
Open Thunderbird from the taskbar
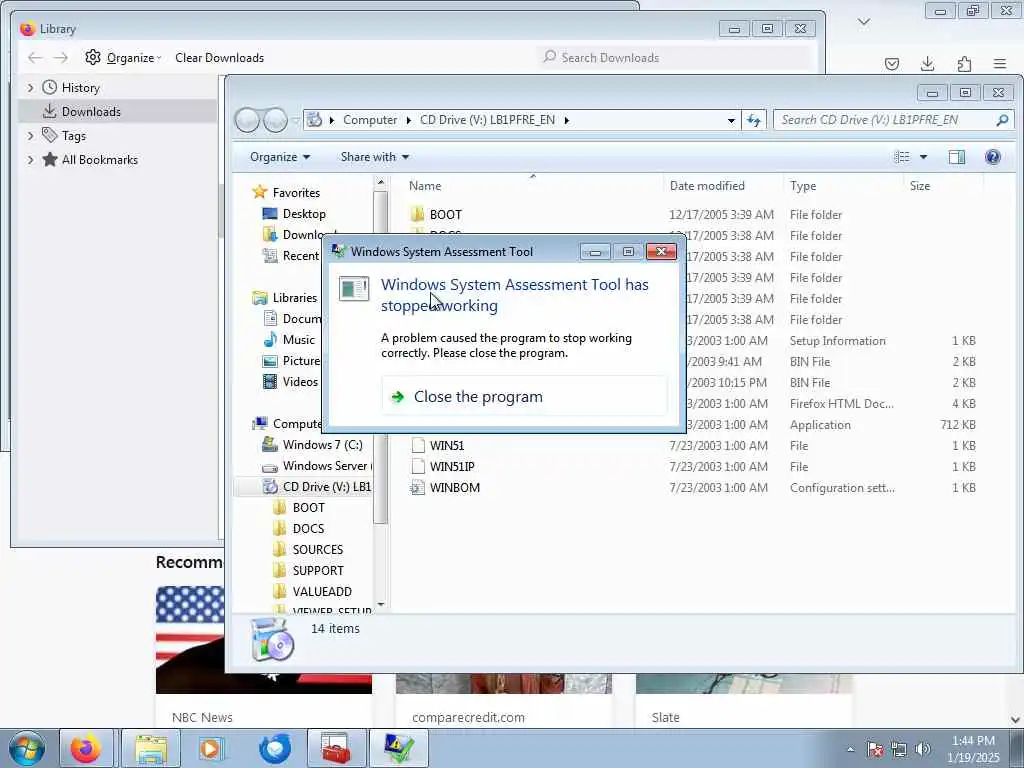pyautogui.click(x=275, y=748)
